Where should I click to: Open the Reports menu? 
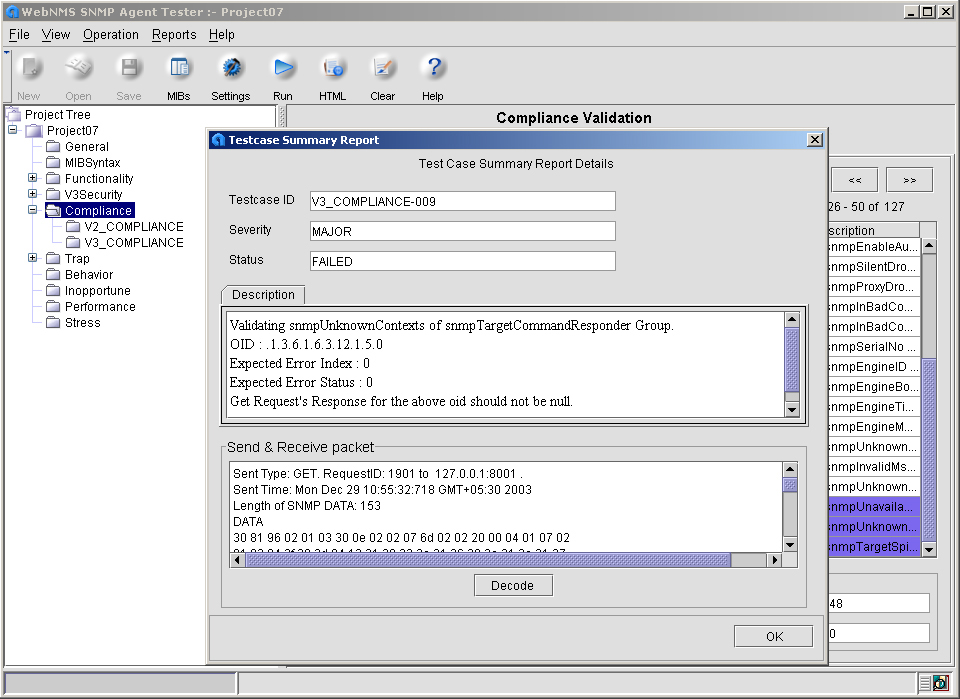[174, 35]
